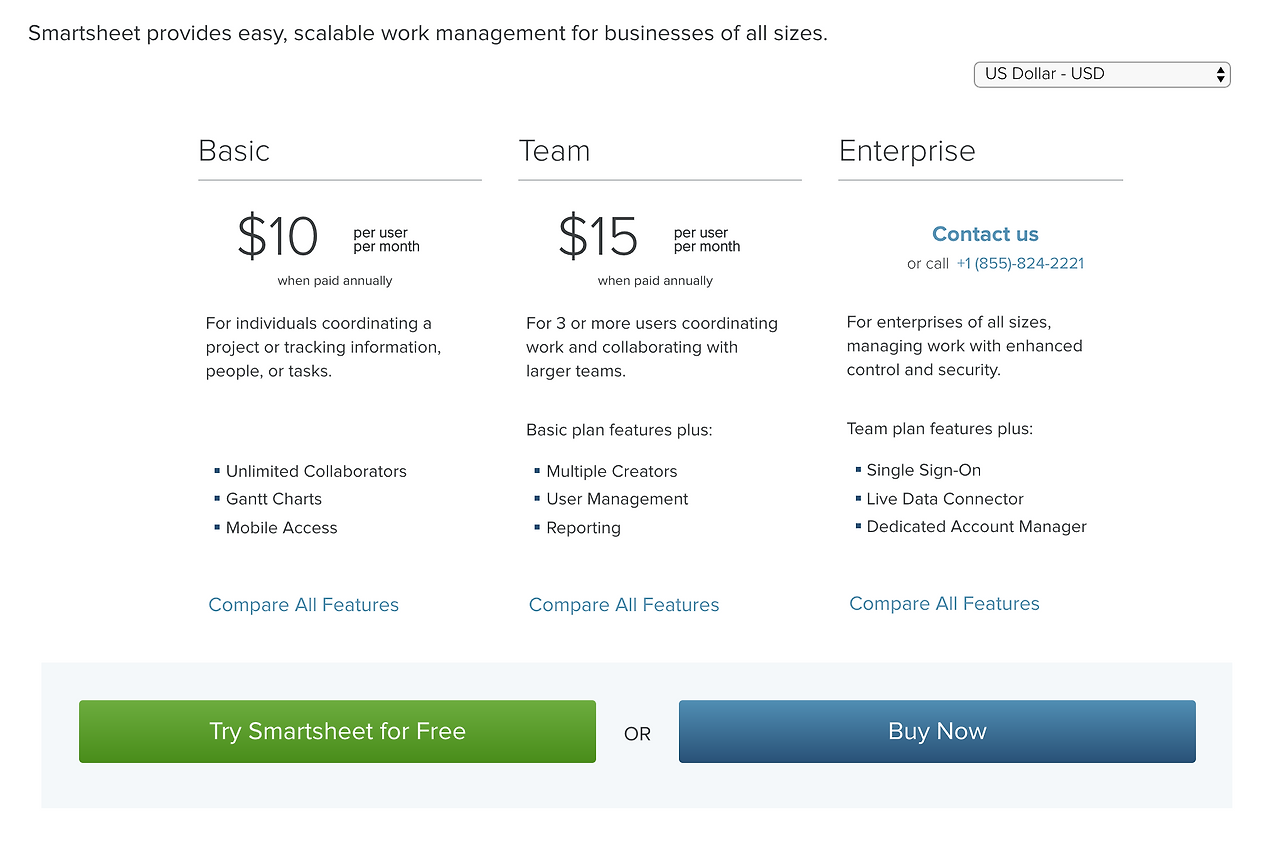This screenshot has width=1280, height=842.
Task: Open the Enterprise Contact us link
Action: [x=985, y=234]
